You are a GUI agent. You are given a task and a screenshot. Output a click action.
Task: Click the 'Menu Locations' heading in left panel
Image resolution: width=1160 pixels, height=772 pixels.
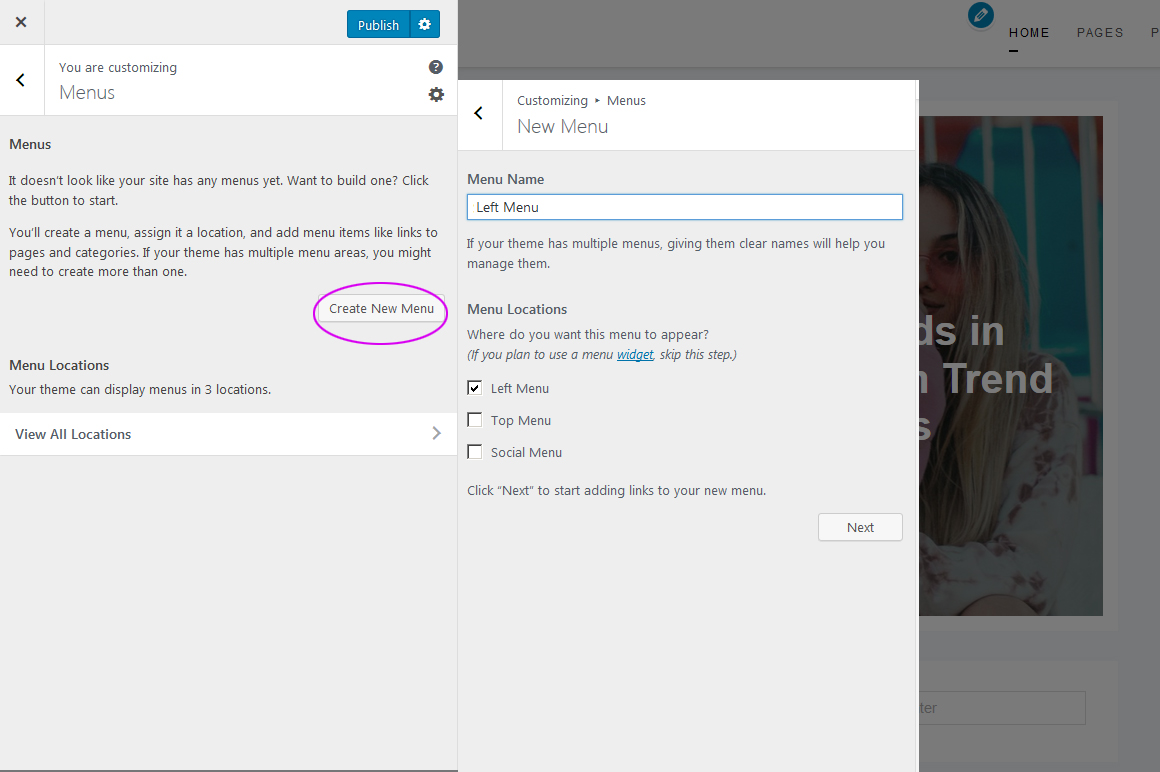tap(59, 365)
